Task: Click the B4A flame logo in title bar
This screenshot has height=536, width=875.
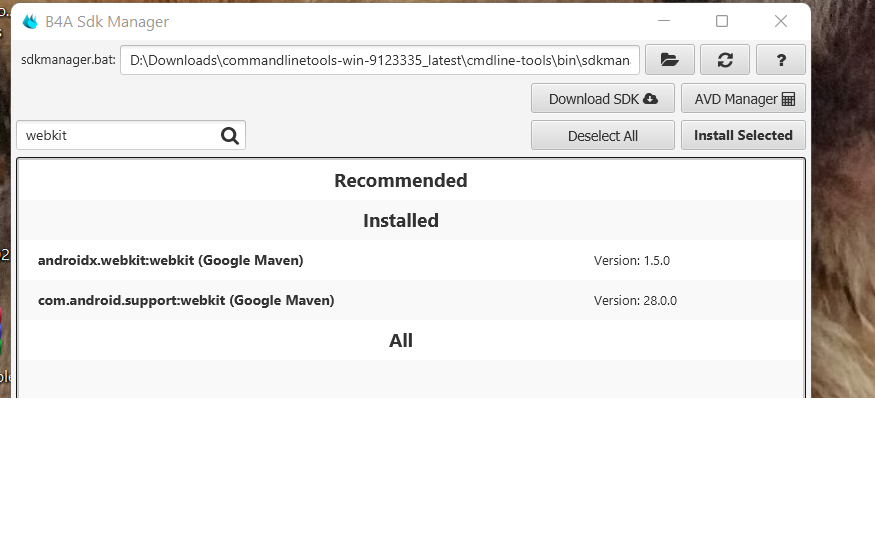Action: [x=30, y=22]
